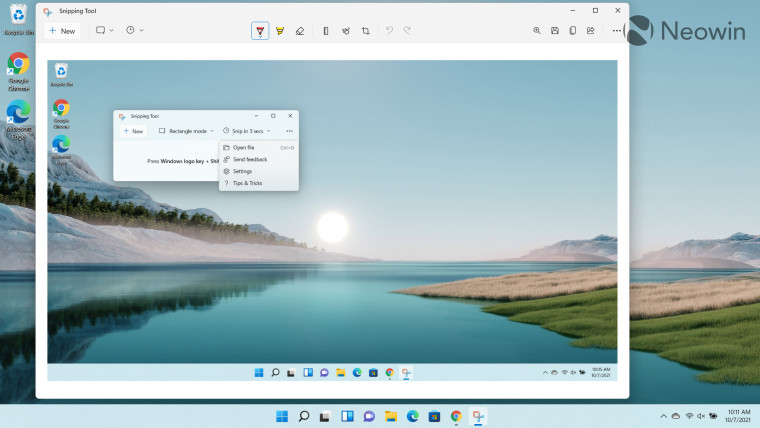Maximize the Snipping Tool window
Image resolution: width=760 pixels, height=428 pixels.
tap(595, 10)
